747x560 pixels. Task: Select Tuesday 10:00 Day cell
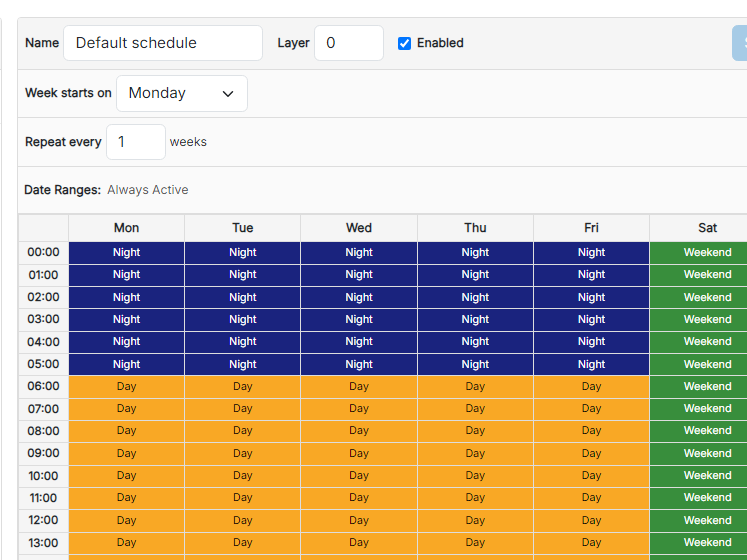click(242, 476)
